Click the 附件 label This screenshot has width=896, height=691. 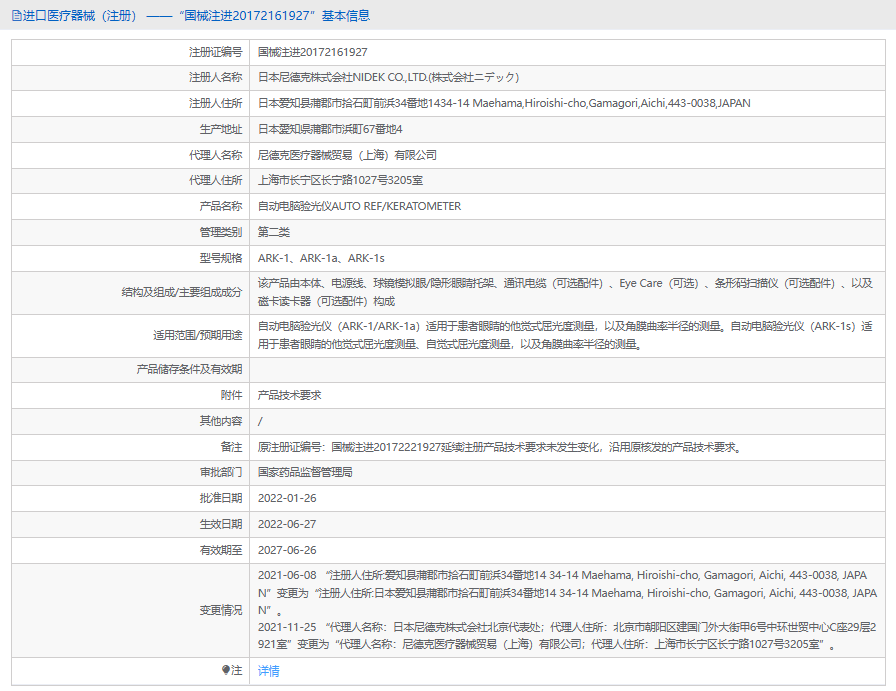pyautogui.click(x=231, y=395)
